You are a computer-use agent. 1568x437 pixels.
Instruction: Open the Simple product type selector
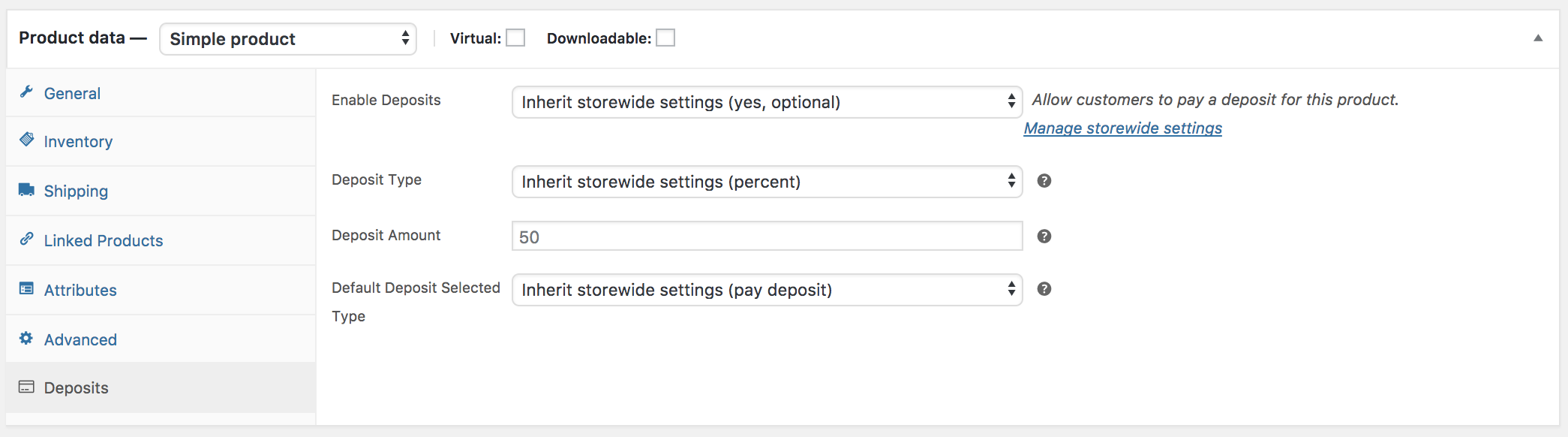coord(287,38)
